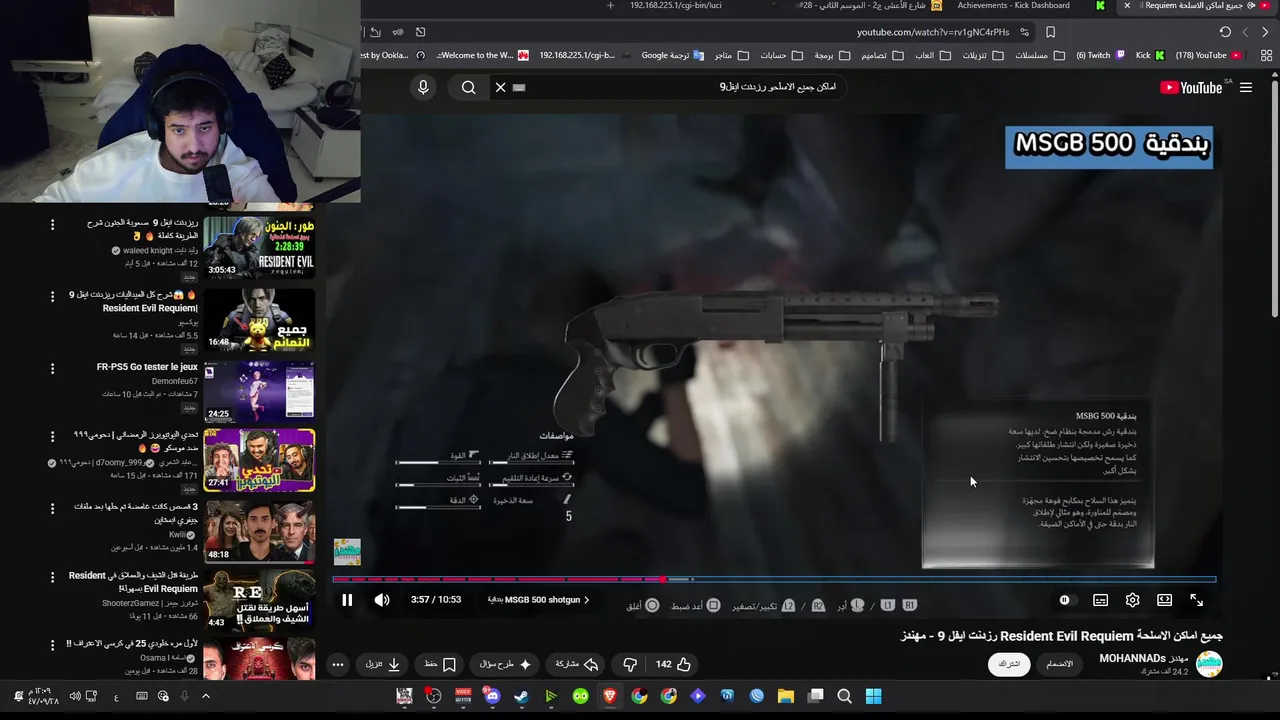Pause the YouTube video
1280x720 pixels.
[x=347, y=600]
